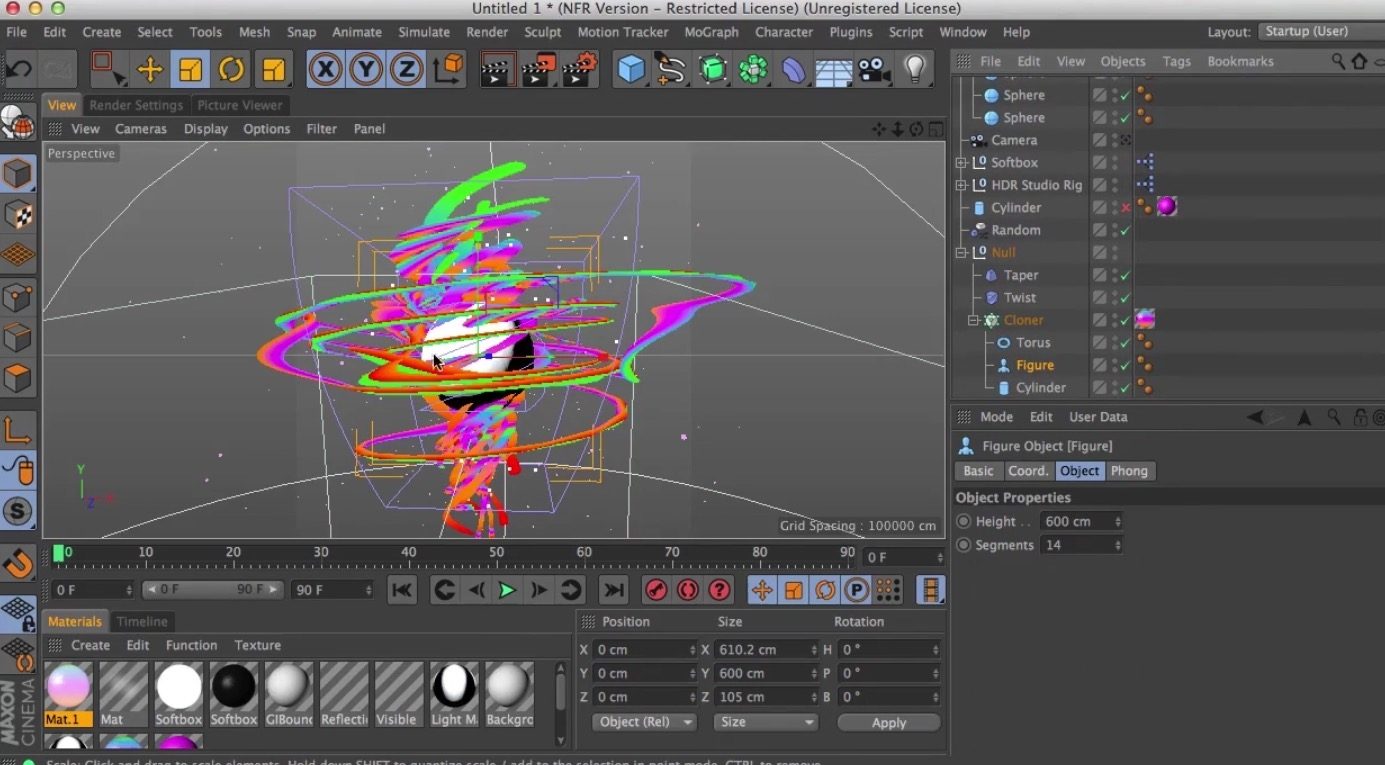Click frame 50 on the timeline ruler
This screenshot has width=1385, height=765.
tap(496, 552)
